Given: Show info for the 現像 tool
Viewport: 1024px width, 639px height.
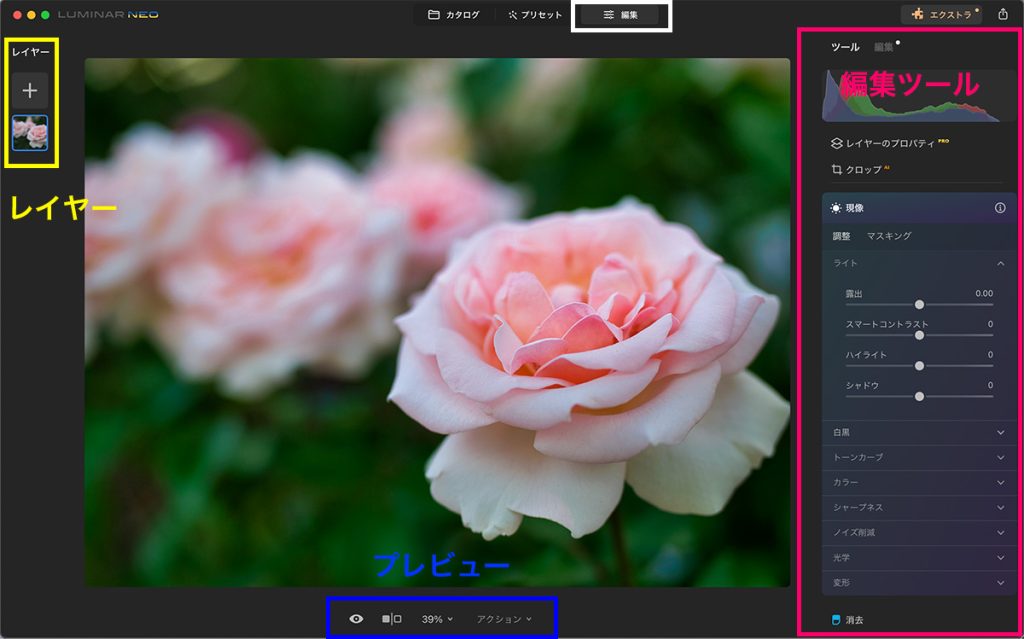Looking at the screenshot, I should coord(999,208).
